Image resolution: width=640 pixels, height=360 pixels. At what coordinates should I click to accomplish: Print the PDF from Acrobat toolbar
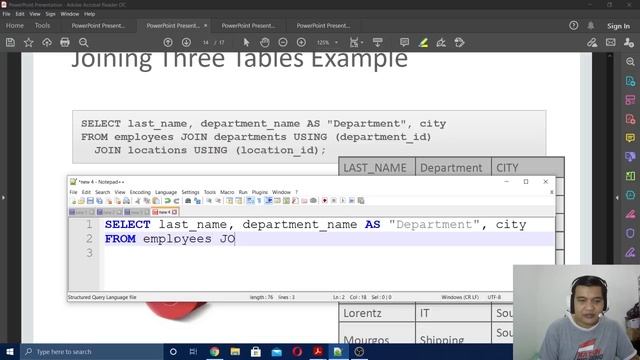pyautogui.click(x=65, y=42)
